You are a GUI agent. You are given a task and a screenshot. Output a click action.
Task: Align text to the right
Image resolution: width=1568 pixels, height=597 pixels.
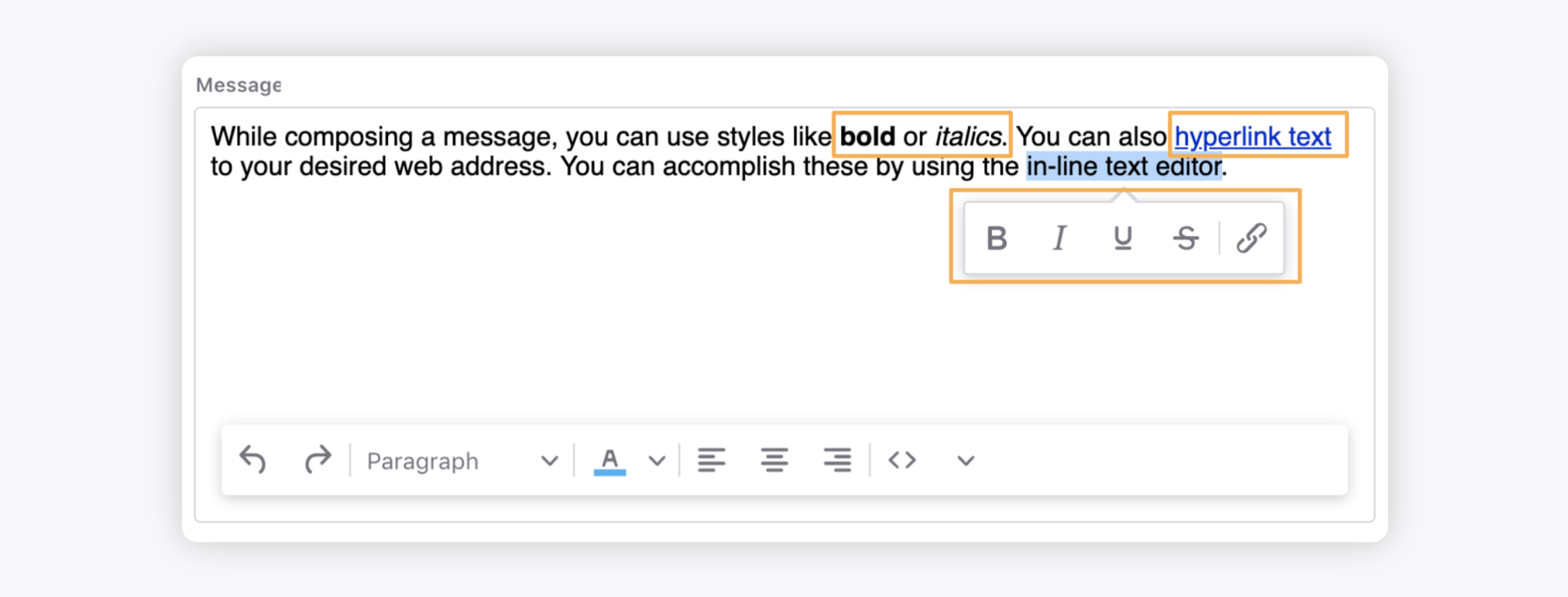point(837,460)
